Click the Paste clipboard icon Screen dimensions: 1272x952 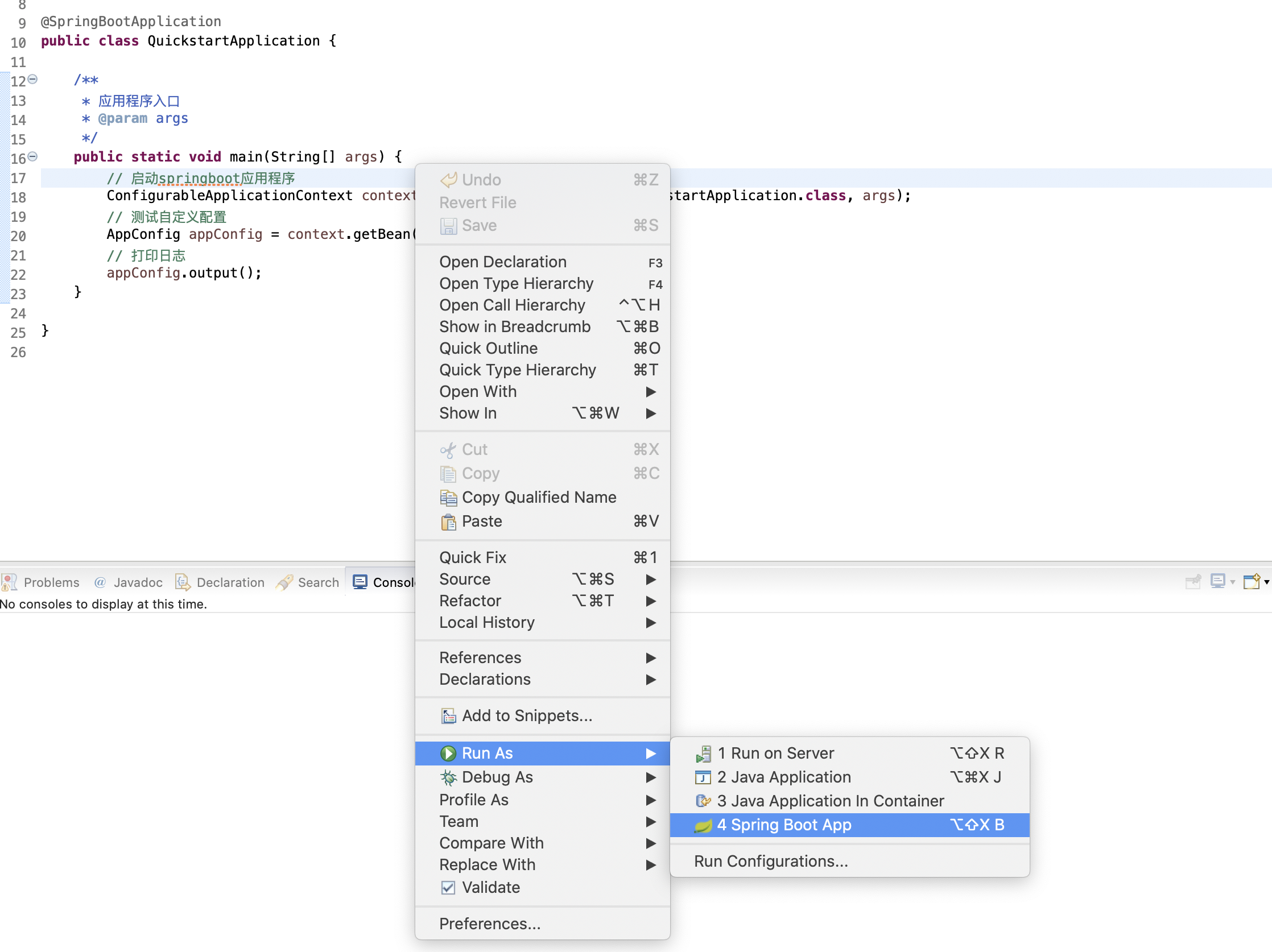pyautogui.click(x=448, y=522)
